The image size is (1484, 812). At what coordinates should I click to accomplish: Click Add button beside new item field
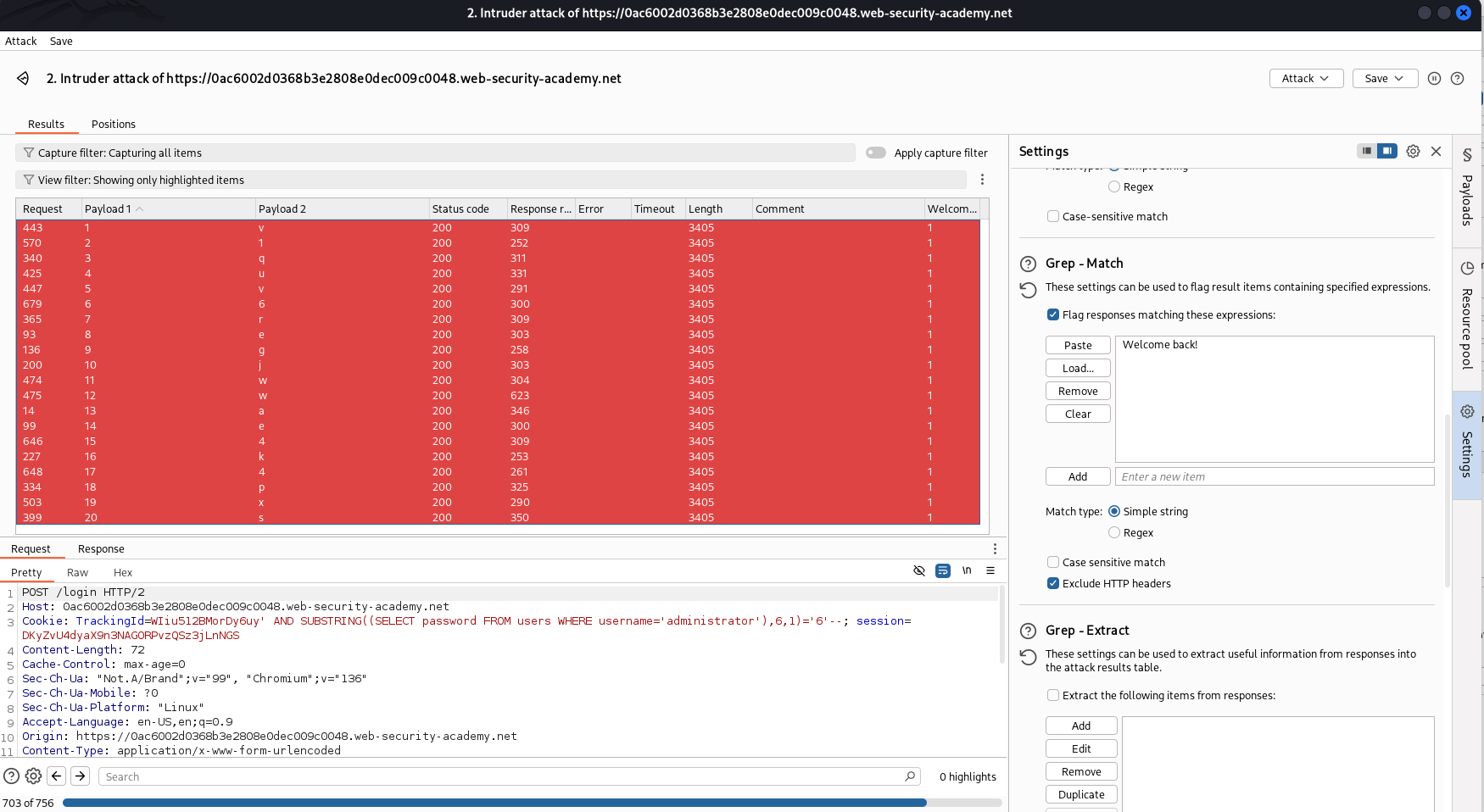click(1078, 476)
